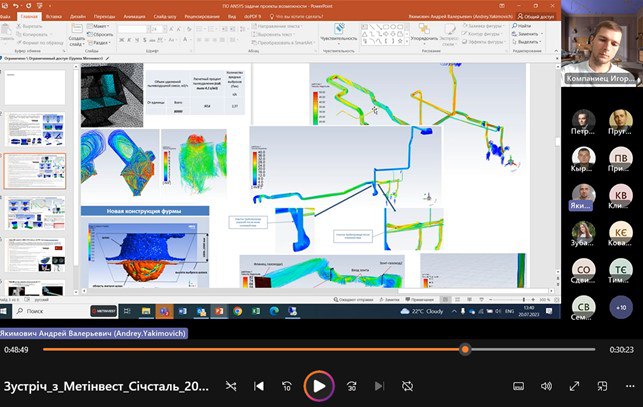Skip back 10 seconds

pyautogui.click(x=288, y=386)
